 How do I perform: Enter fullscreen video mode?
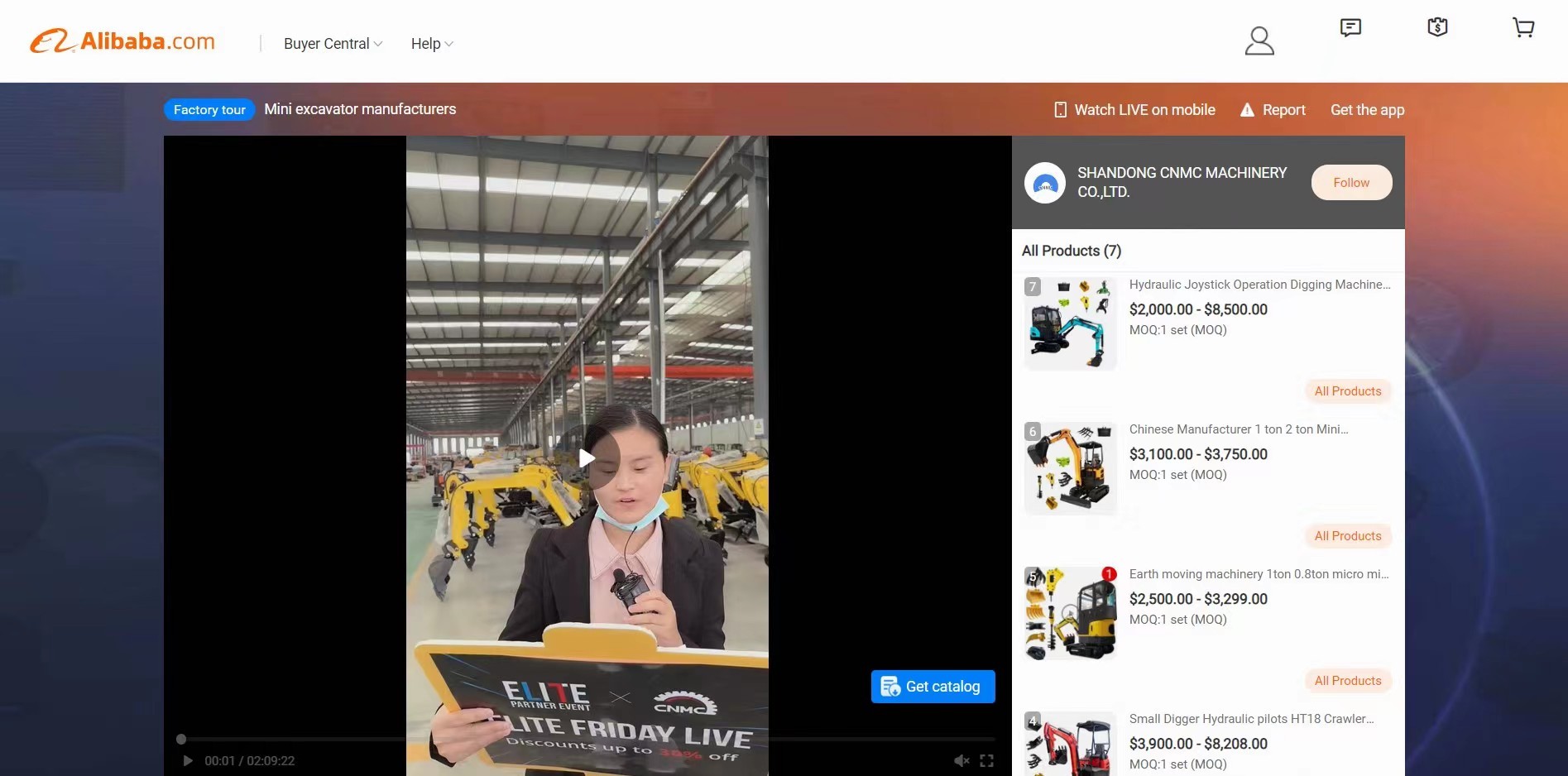[x=986, y=761]
